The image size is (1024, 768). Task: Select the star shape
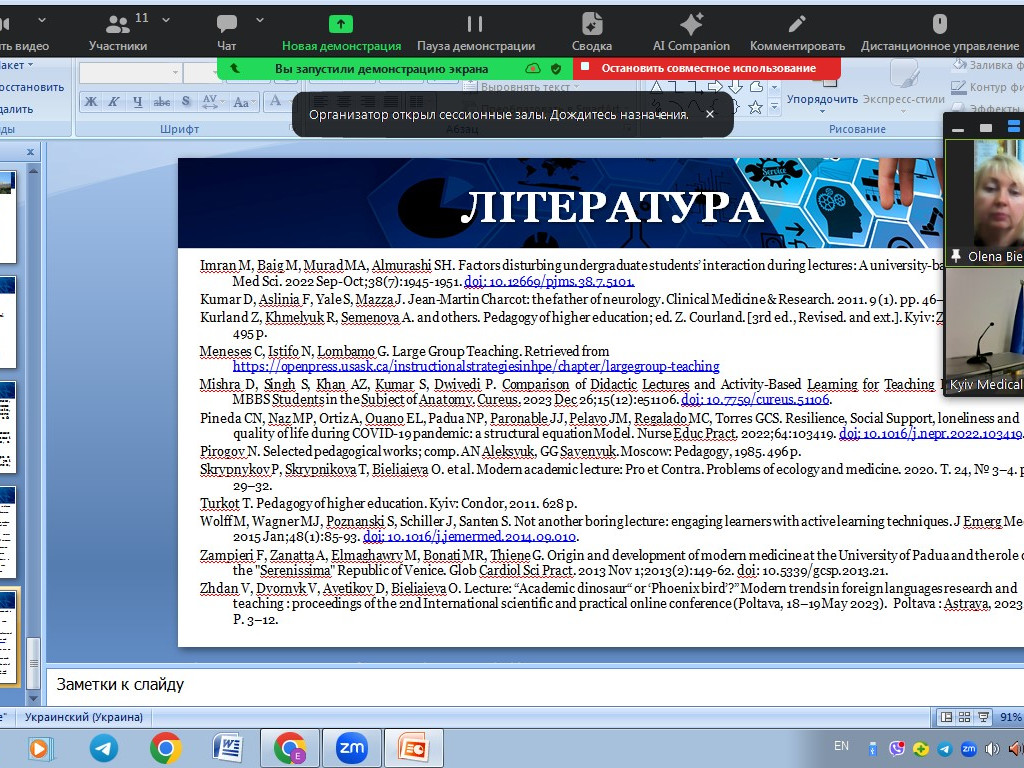pyautogui.click(x=756, y=107)
